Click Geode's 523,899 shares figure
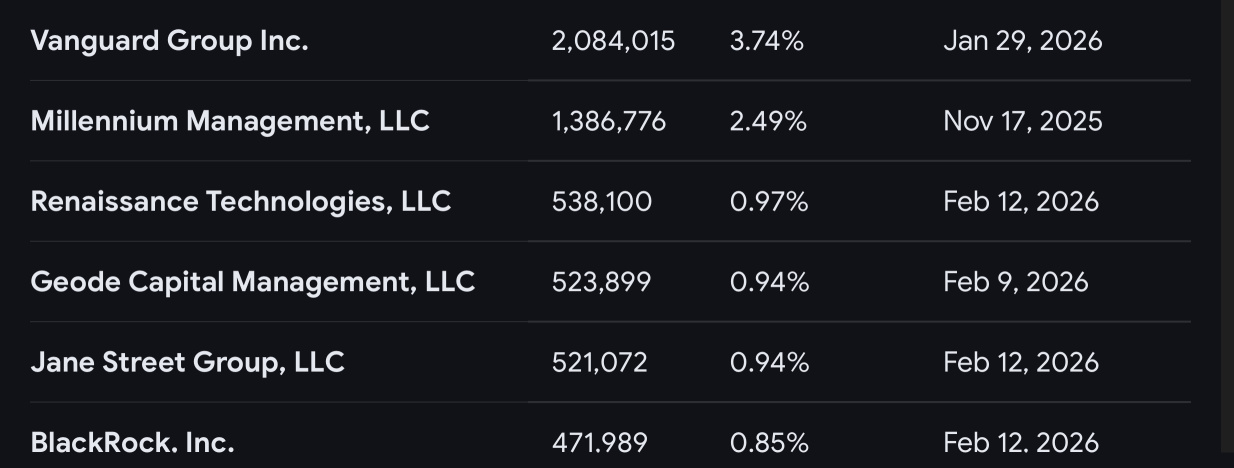This screenshot has height=468, width=1234. tap(601, 282)
